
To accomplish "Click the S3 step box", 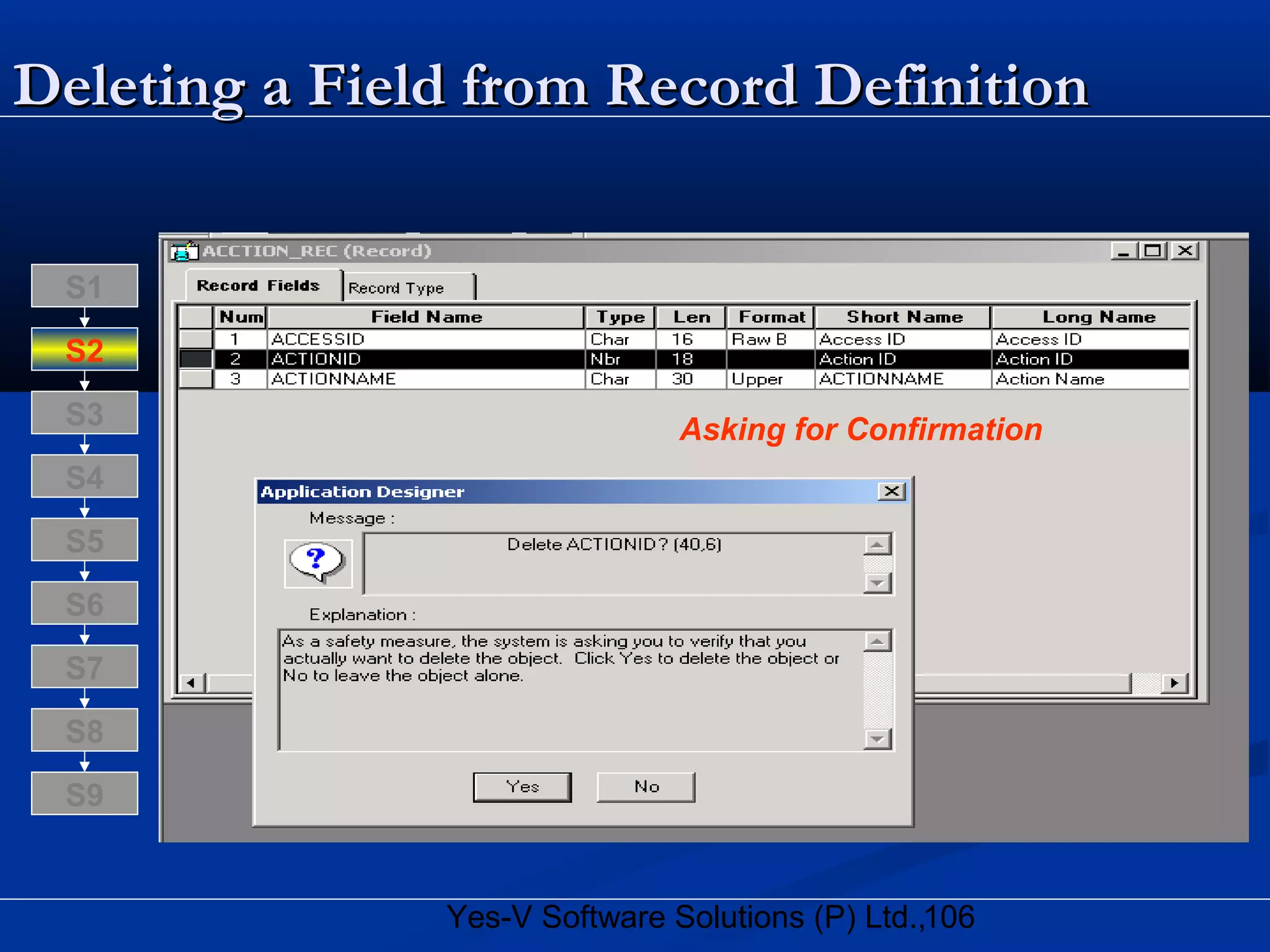I will 85,413.
